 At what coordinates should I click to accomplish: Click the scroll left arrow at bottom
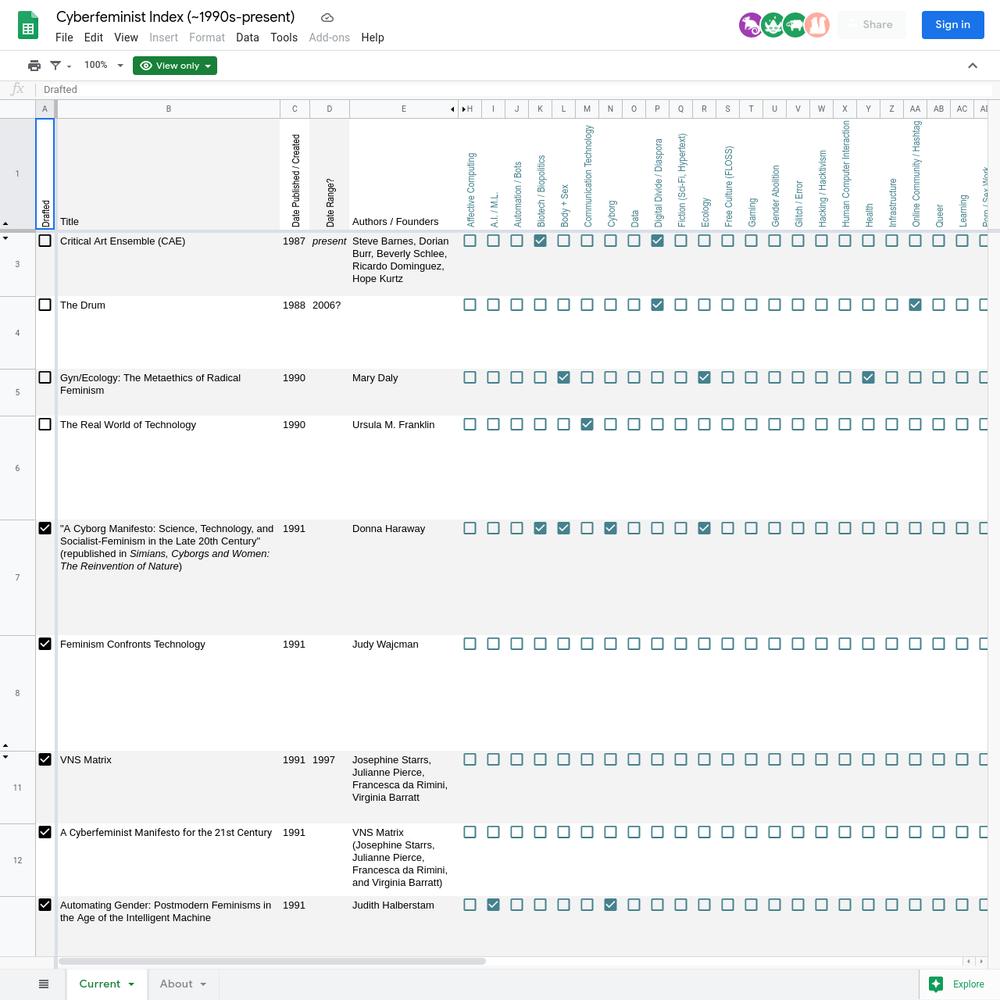point(969,961)
